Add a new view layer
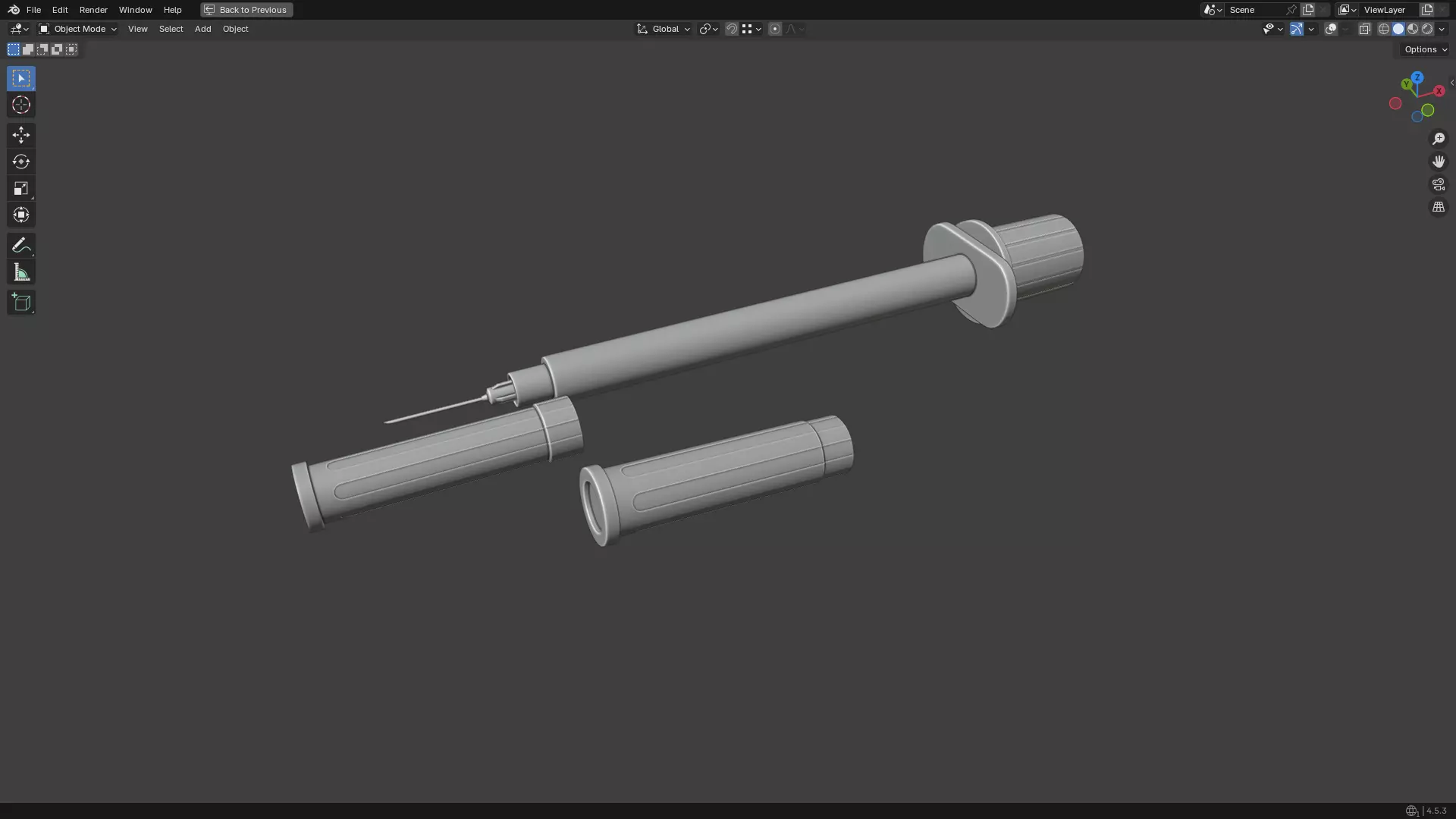 [x=1427, y=10]
